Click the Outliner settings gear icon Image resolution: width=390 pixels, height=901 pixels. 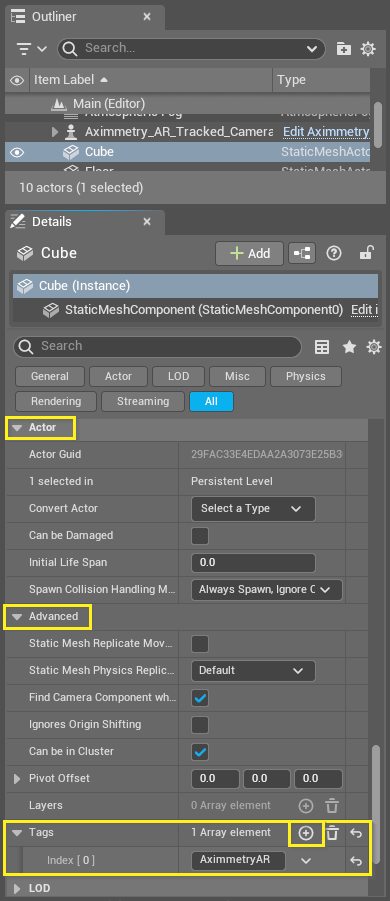[x=368, y=49]
